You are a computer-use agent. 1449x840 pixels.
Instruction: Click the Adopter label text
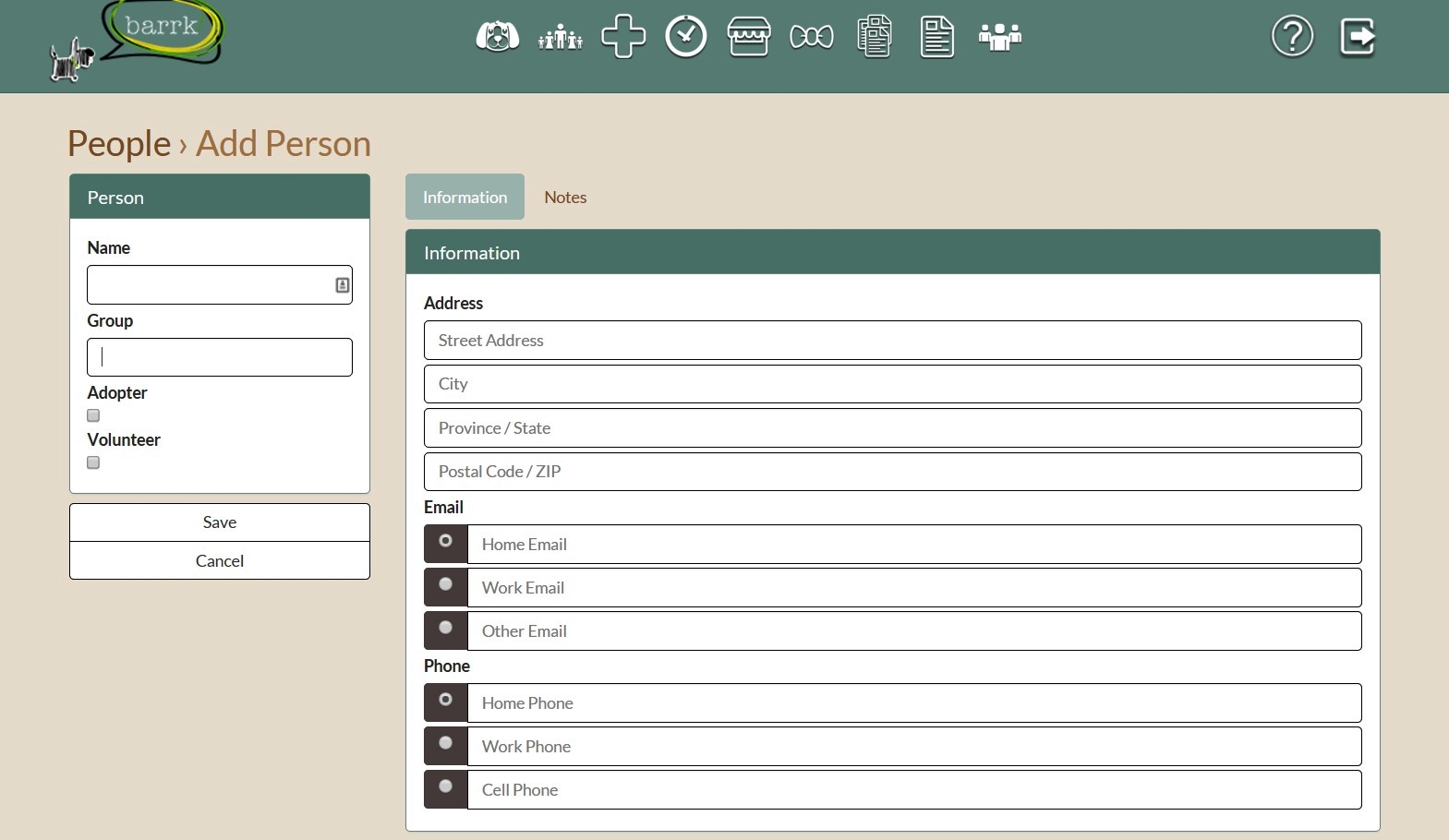pyautogui.click(x=117, y=393)
